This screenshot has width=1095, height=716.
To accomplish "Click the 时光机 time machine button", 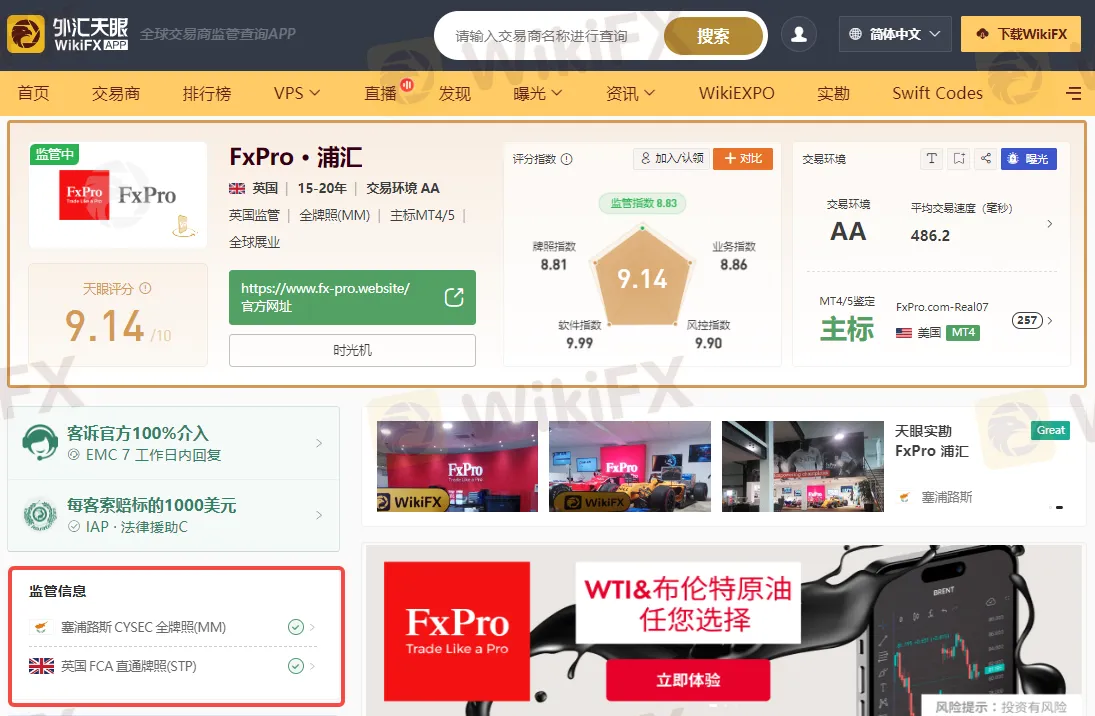I will (x=353, y=350).
